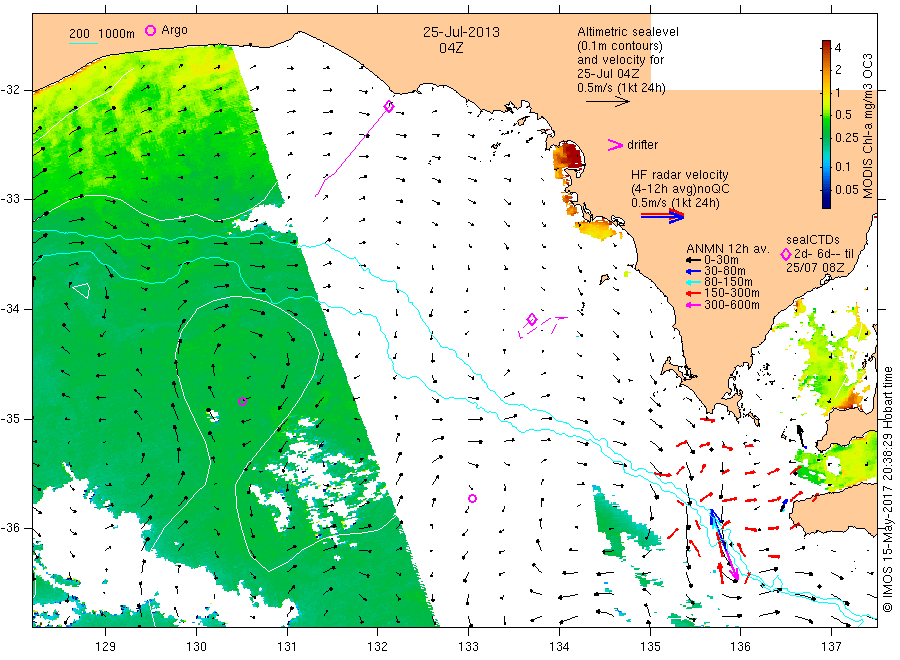The width and height of the screenshot is (900, 660).
Task: Click the sealCTD diamond near 132E on the coast
Action: 389,106
